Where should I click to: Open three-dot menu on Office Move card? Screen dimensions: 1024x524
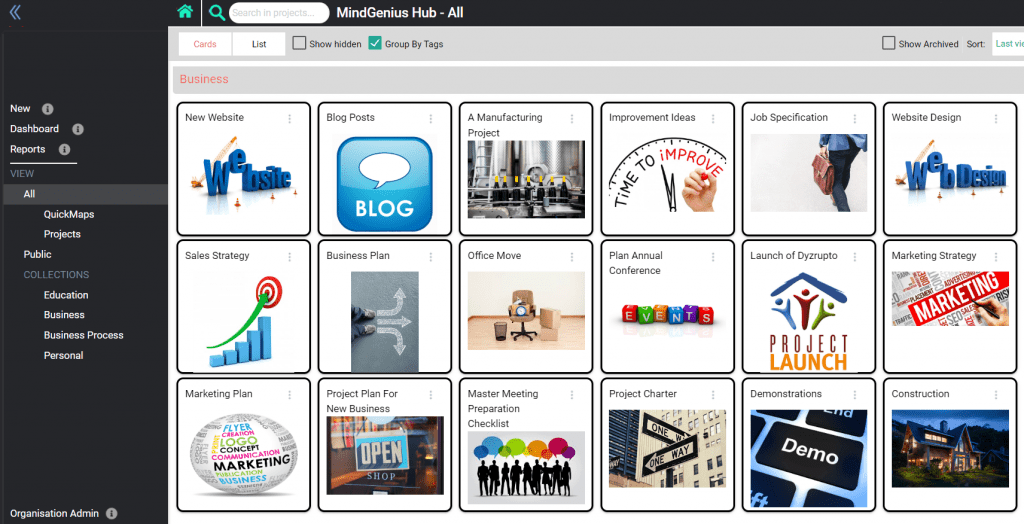pyautogui.click(x=572, y=257)
